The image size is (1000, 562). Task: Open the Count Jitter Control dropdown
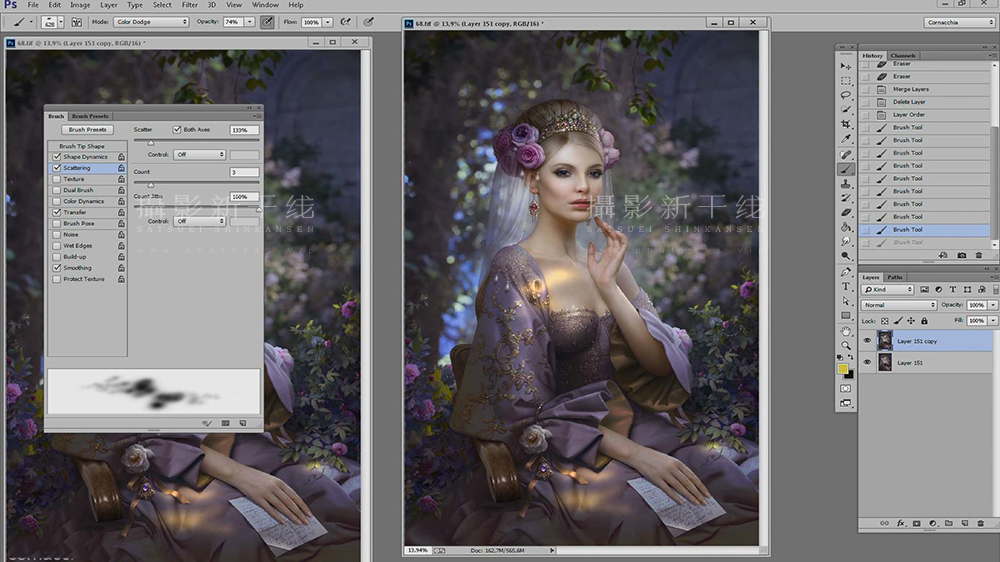[200, 221]
